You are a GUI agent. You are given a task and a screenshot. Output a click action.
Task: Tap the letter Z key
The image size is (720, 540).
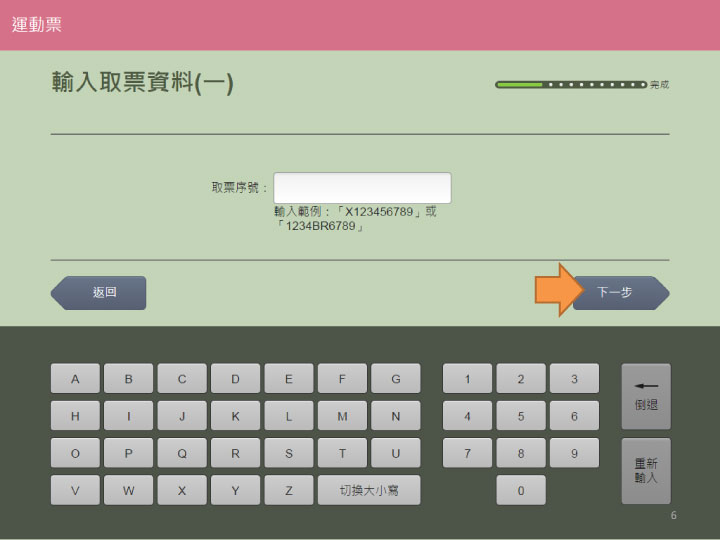(x=289, y=490)
